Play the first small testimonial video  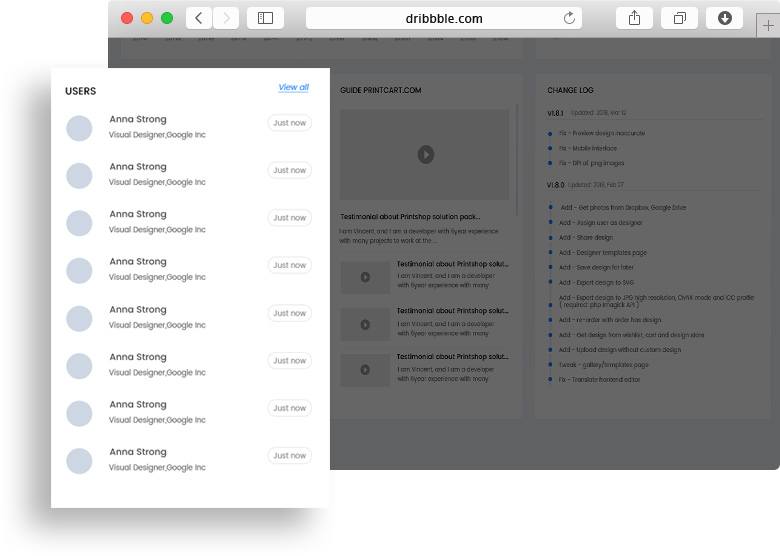pos(365,277)
